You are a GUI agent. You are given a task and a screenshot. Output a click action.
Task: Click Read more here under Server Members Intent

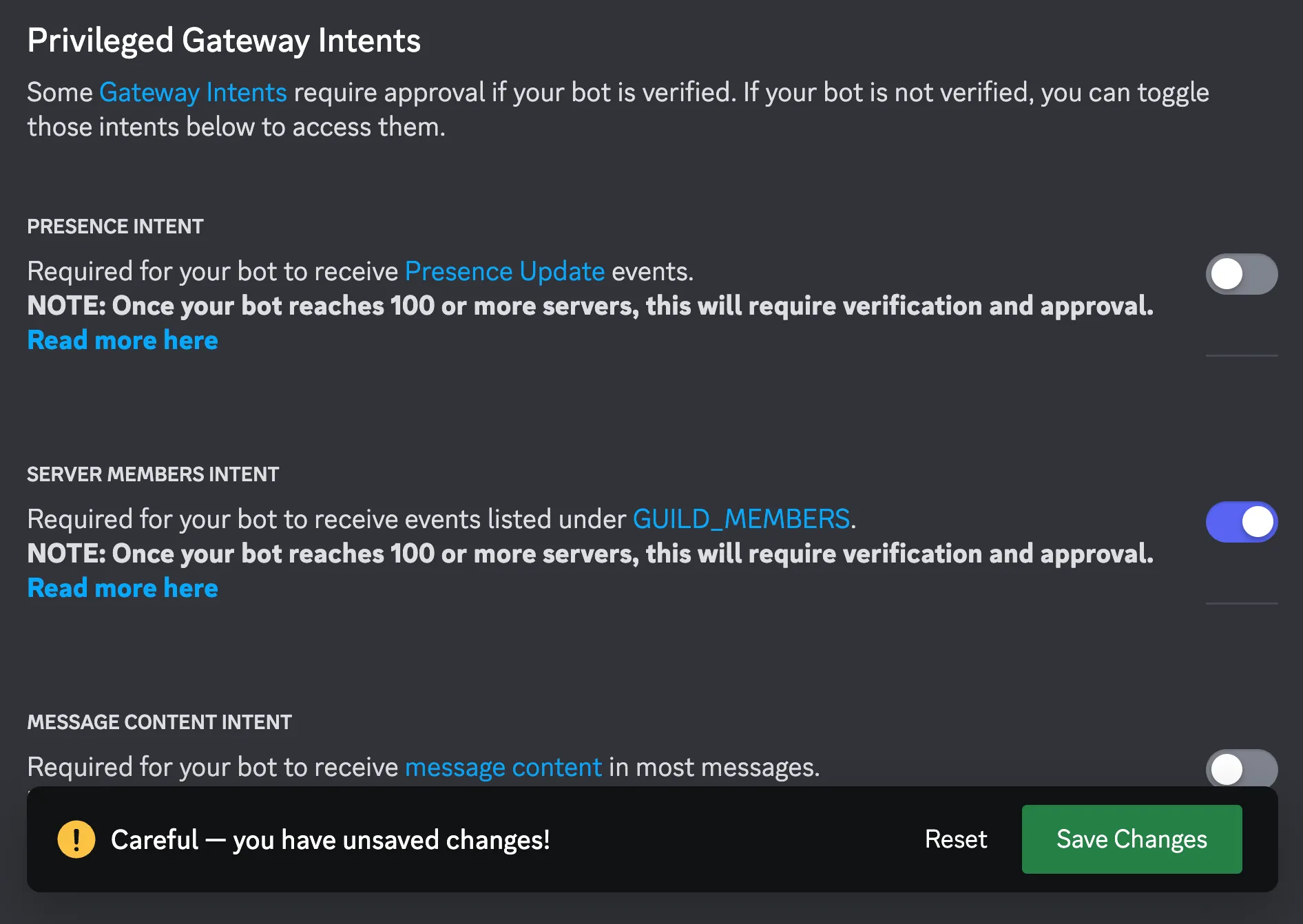coord(123,588)
